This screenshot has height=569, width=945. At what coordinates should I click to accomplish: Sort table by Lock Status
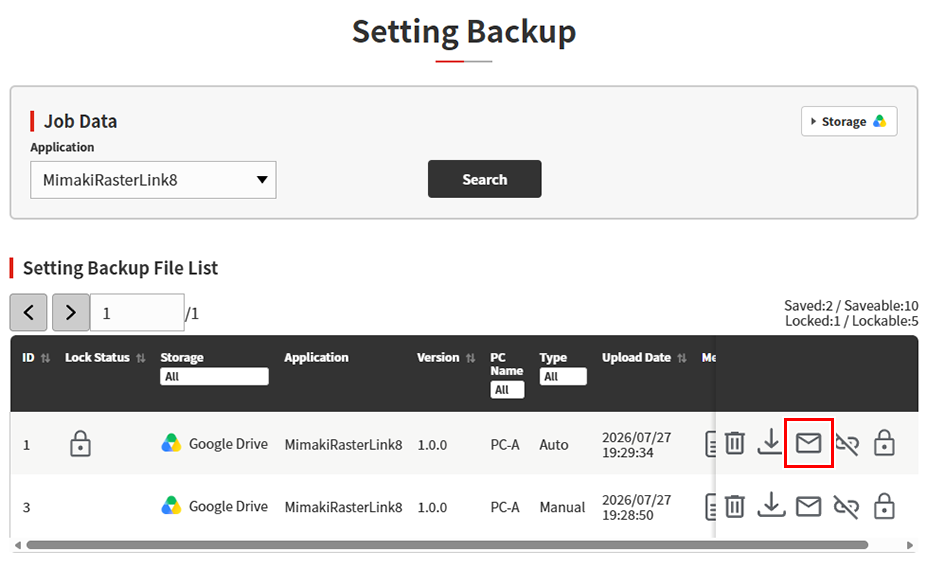click(x=140, y=358)
